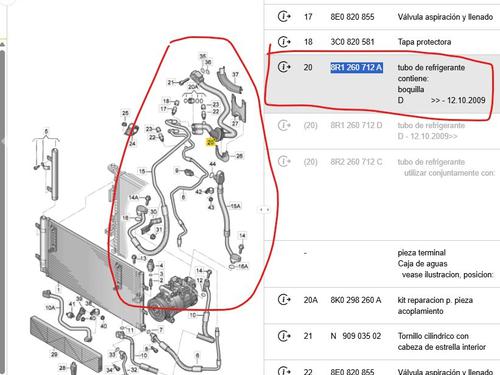Click info icon beside 8R1 260 712 D
The width and height of the screenshot is (500, 375).
click(x=284, y=125)
